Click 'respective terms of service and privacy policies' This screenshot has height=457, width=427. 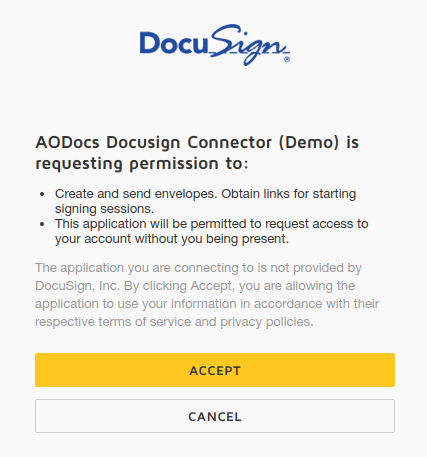coord(174,322)
